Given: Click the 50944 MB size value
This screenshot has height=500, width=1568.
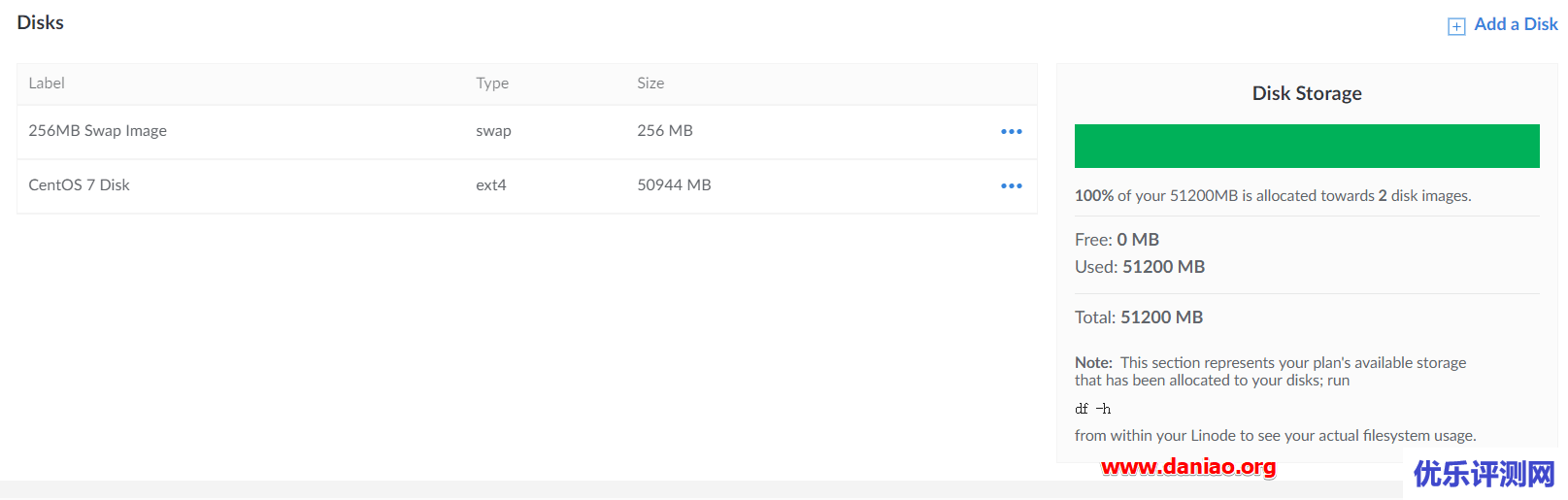Looking at the screenshot, I should point(674,185).
